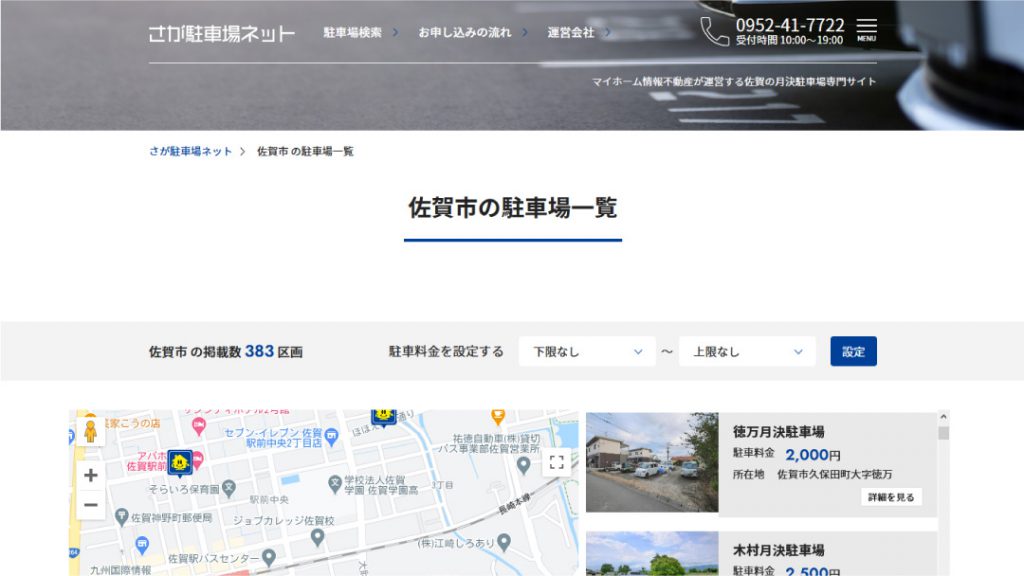Viewport: 1024px width, 576px height.
Task: Select the 学校法人佐賀学園 map pin
Action: (x=335, y=483)
